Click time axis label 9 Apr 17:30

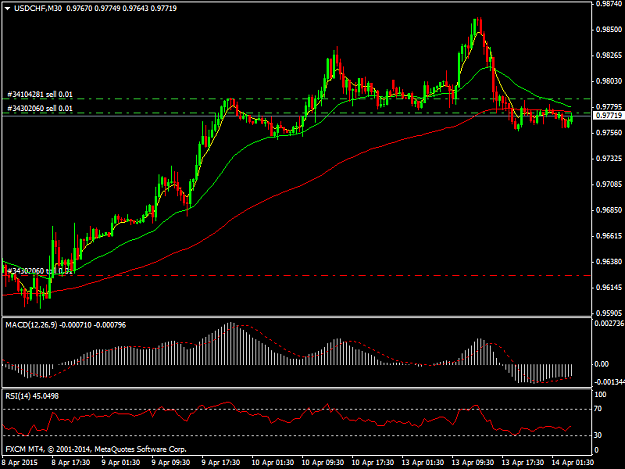[221, 463]
